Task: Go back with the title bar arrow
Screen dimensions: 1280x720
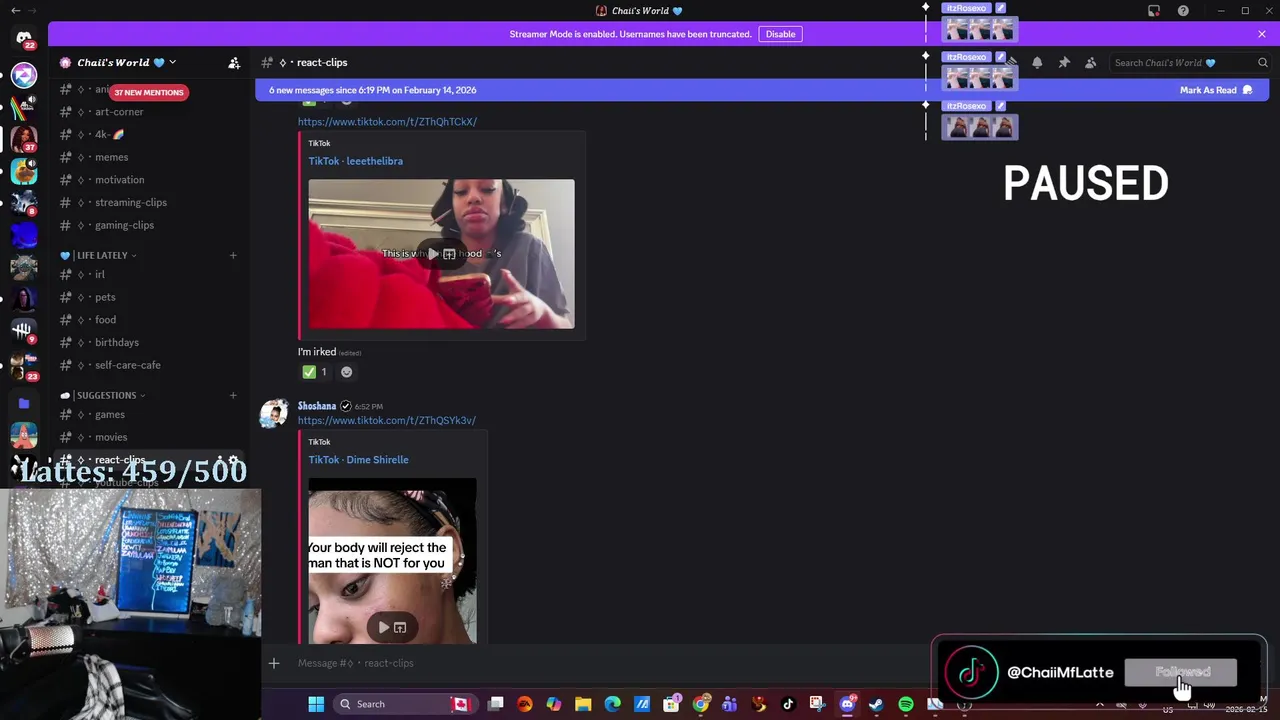Action: click(15, 11)
